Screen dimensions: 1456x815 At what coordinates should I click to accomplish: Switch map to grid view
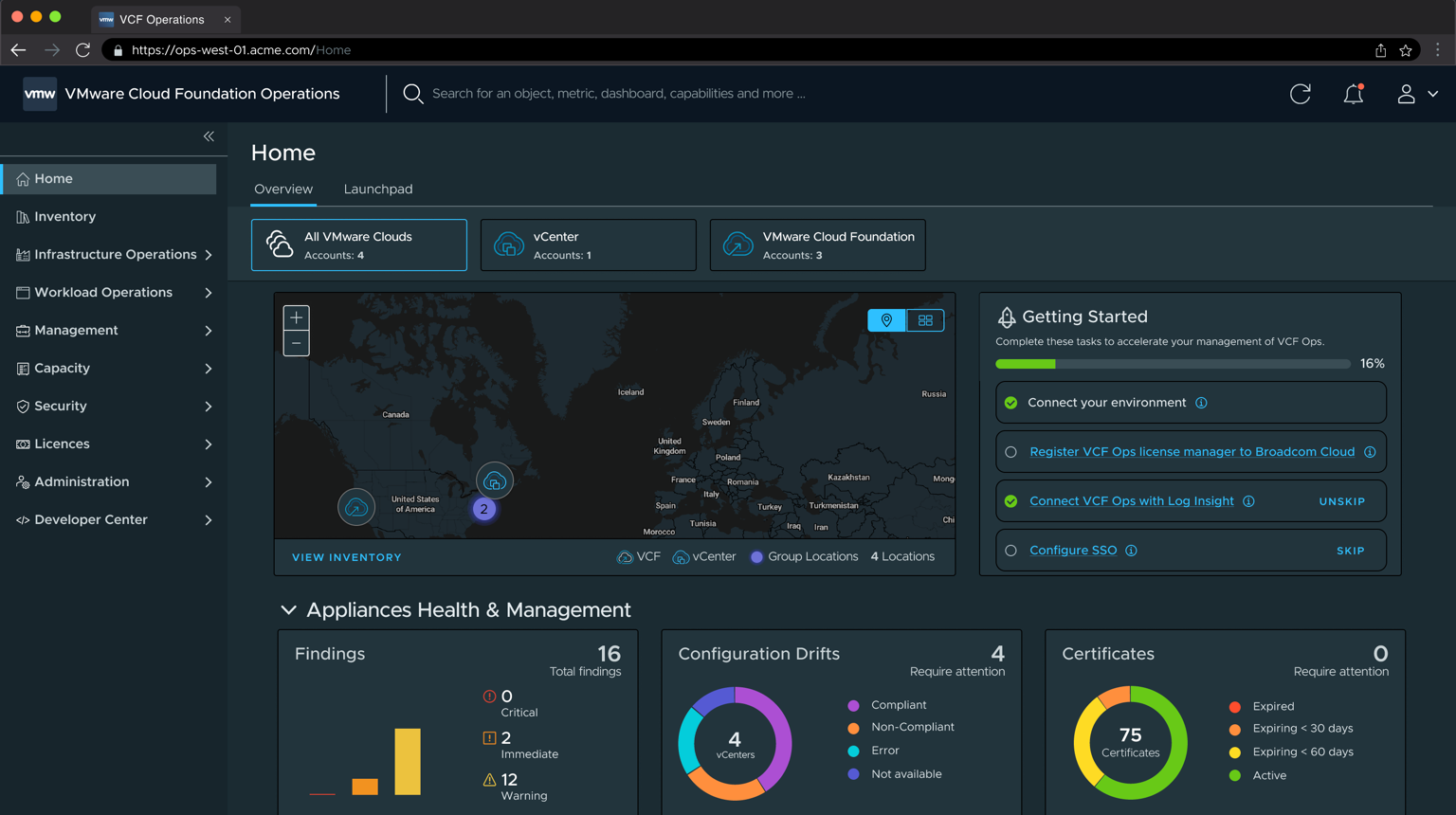pos(925,320)
